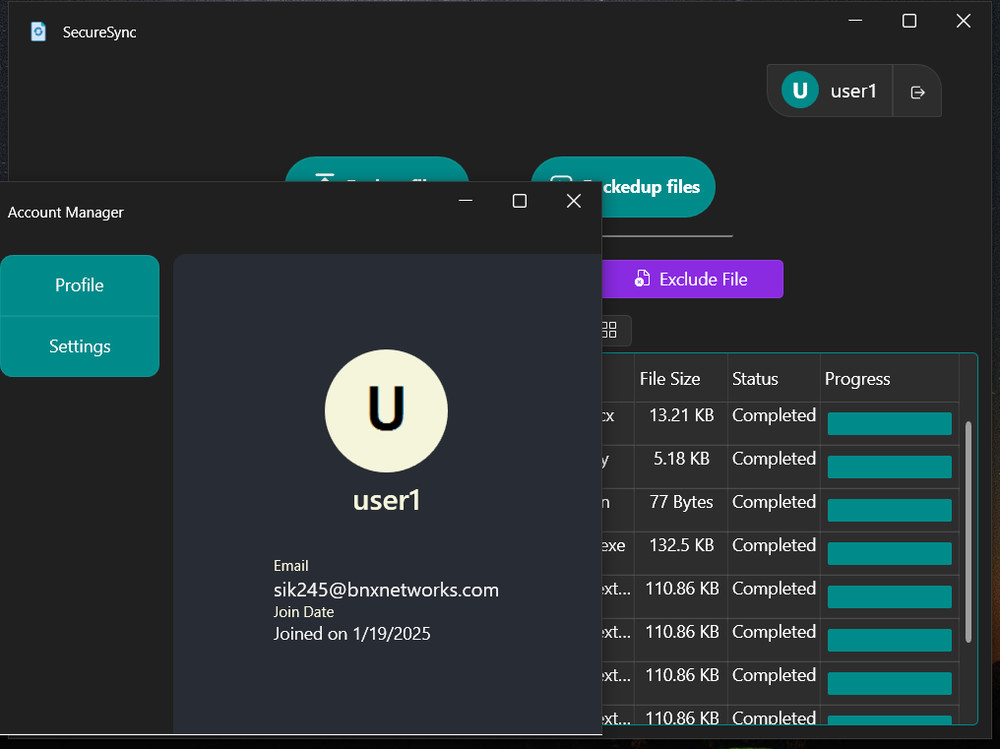1000x749 pixels.
Task: Click the Completed status of the 77 Bytes file
Action: [x=773, y=502]
